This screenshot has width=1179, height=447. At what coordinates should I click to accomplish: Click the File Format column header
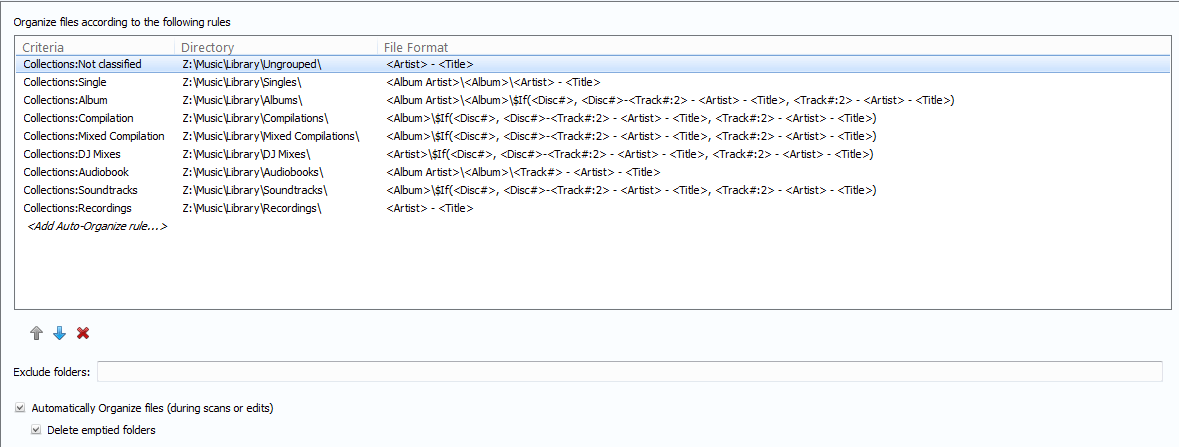pos(416,47)
